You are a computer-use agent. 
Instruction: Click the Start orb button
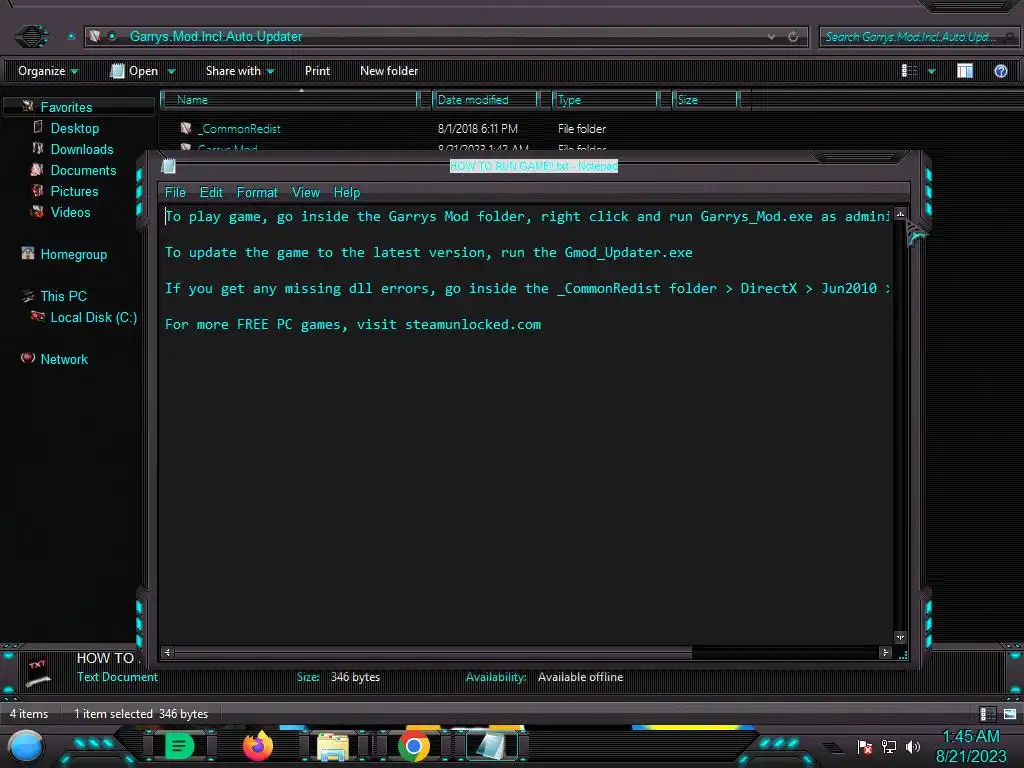pos(25,746)
